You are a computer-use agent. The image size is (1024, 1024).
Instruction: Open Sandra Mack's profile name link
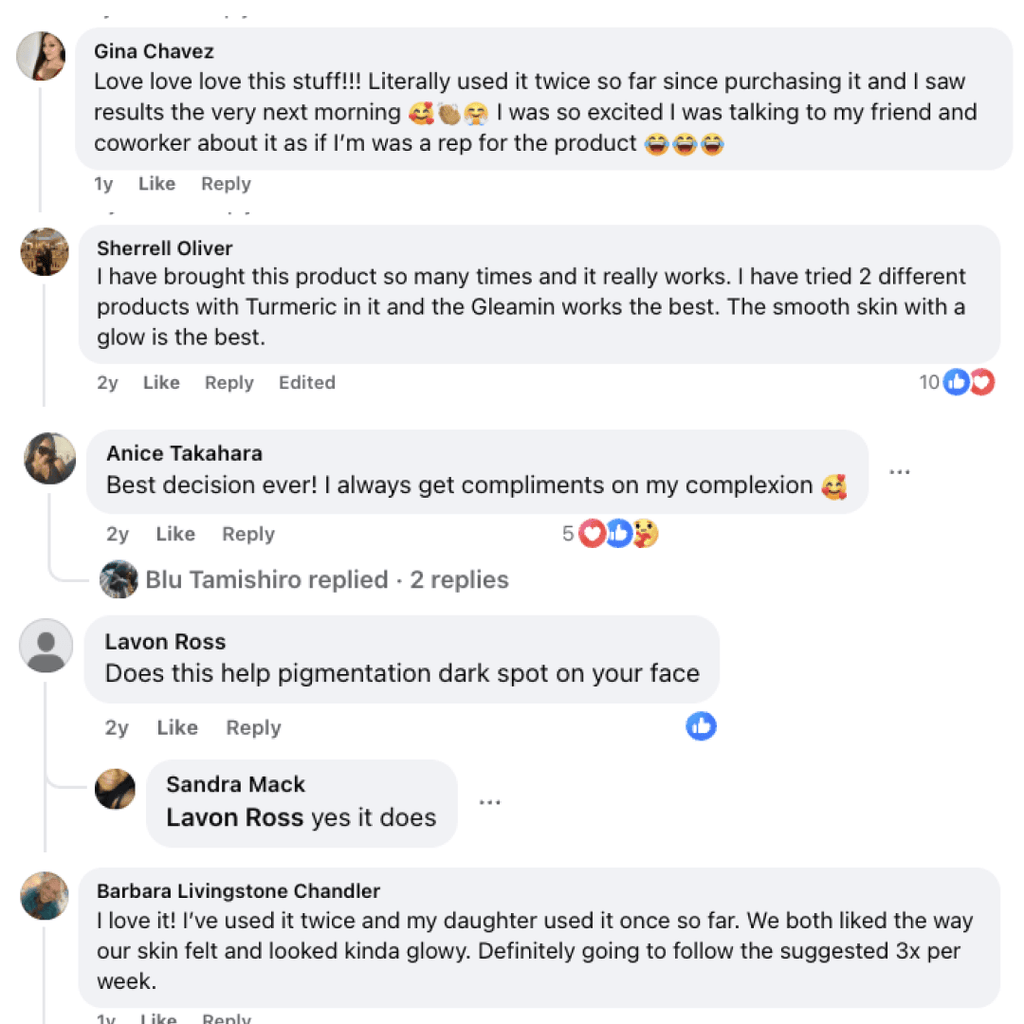235,785
